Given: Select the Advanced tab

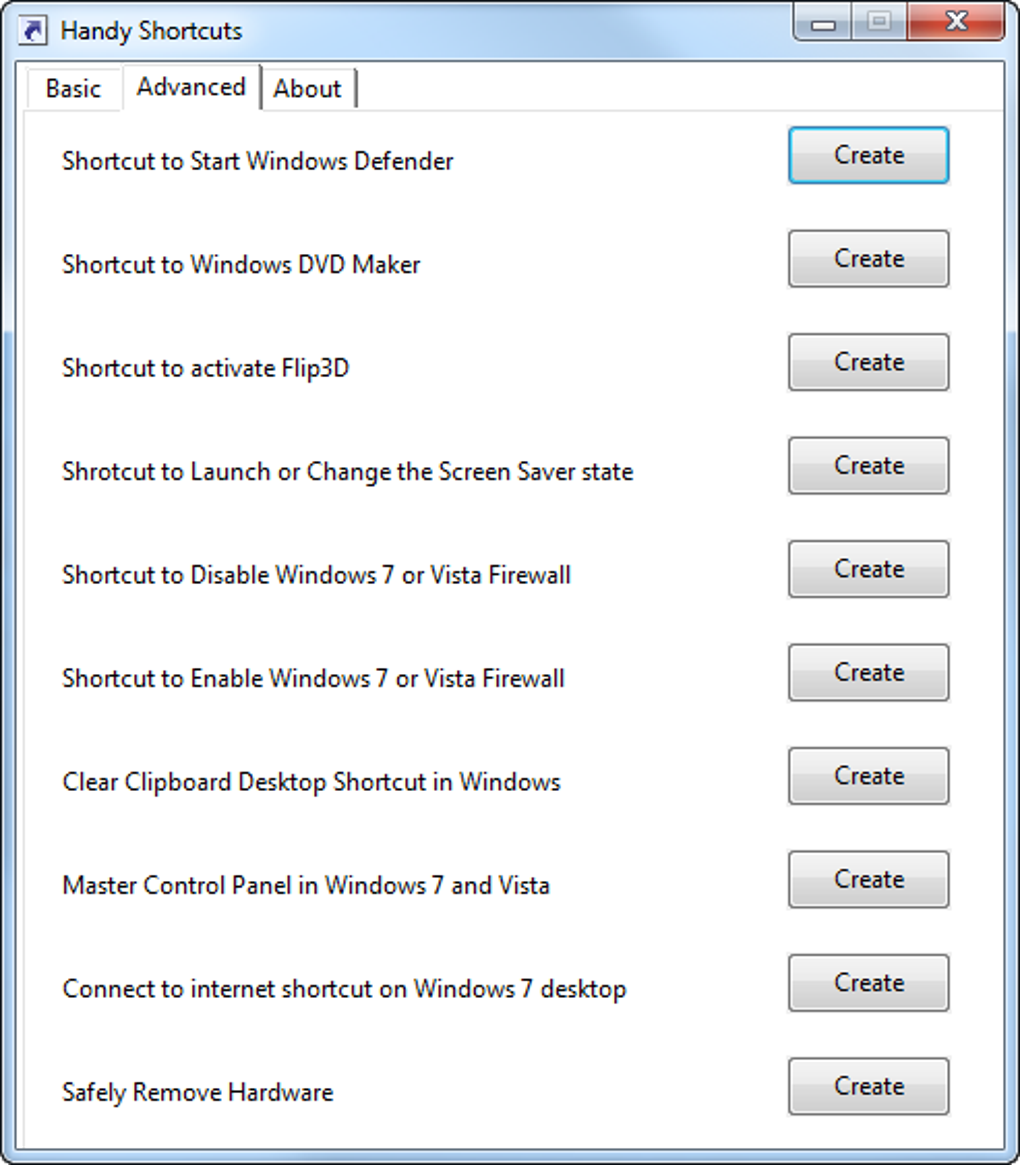Looking at the screenshot, I should pos(191,87).
